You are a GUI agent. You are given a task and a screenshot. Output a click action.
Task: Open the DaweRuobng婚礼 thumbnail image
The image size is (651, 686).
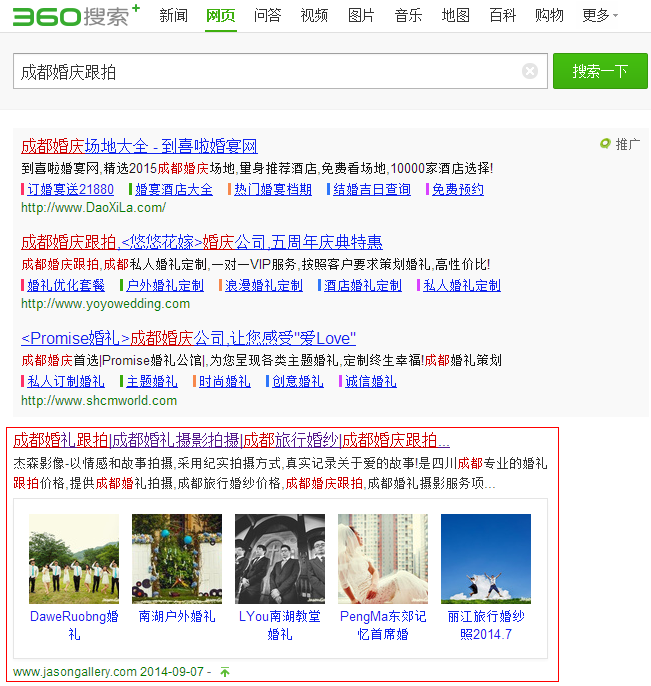click(x=74, y=558)
